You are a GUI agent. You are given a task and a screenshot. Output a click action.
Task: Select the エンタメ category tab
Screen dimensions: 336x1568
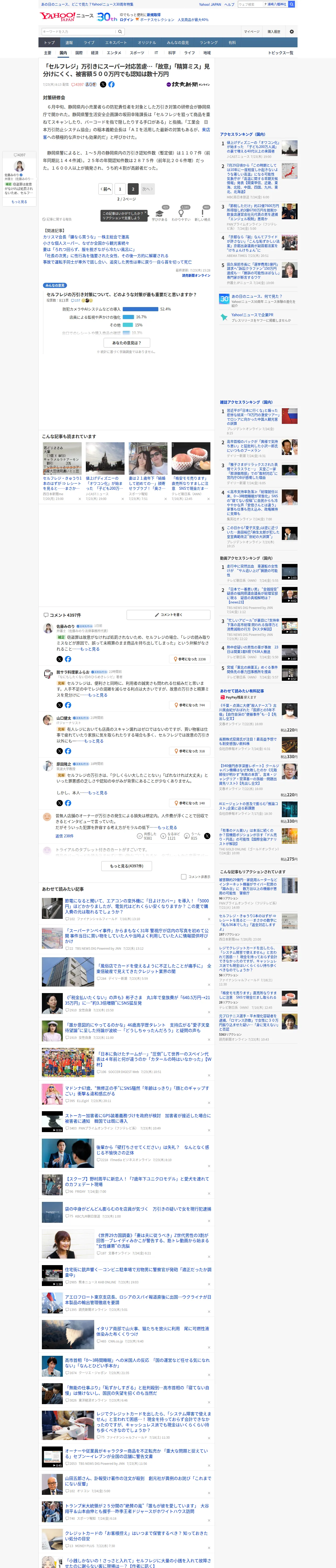tap(114, 53)
